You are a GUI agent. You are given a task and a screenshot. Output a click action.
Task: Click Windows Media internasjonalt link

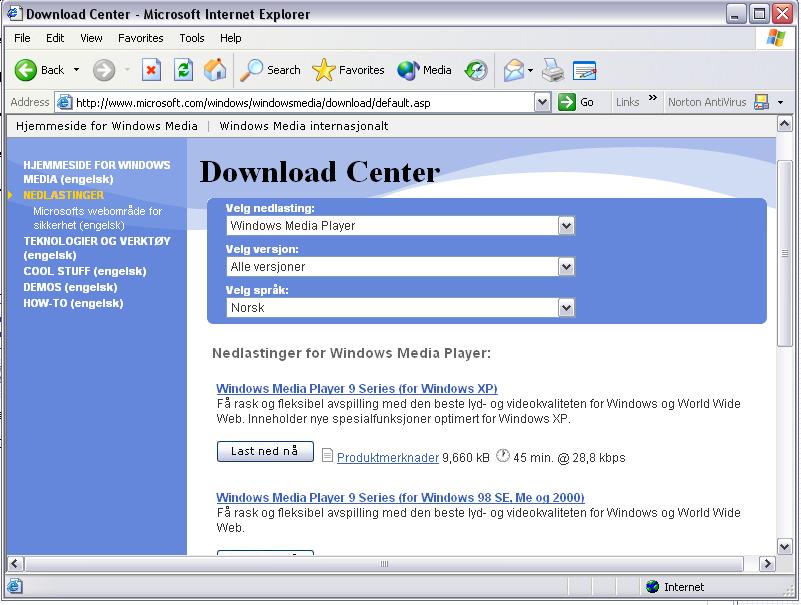[x=303, y=126]
